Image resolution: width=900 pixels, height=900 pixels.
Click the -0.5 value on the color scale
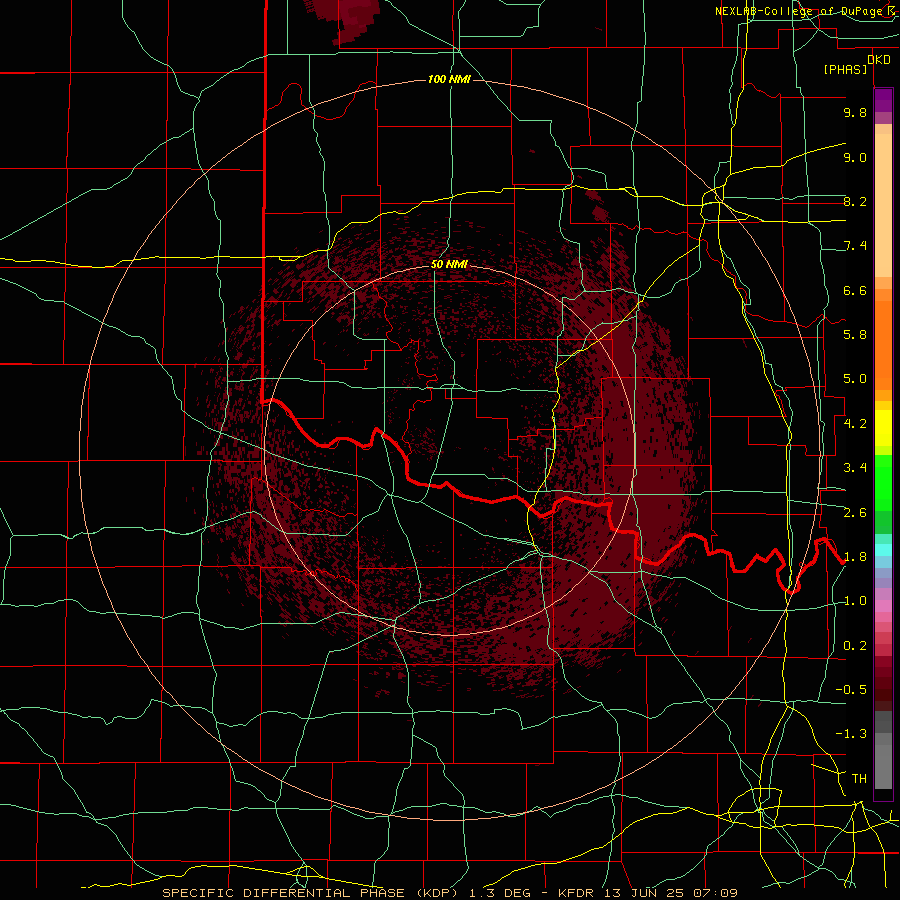[x=851, y=690]
